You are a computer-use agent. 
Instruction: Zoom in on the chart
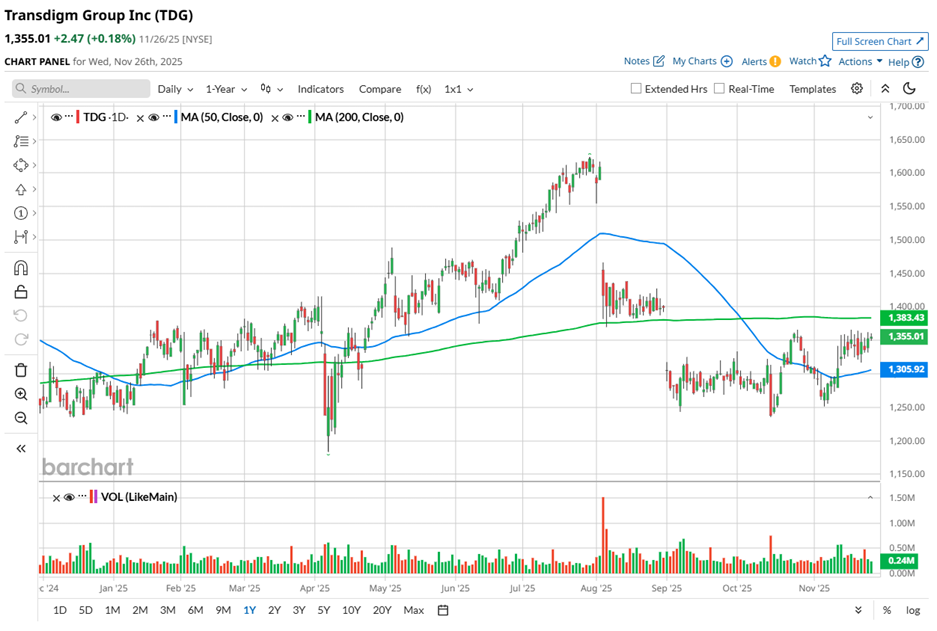[20, 394]
